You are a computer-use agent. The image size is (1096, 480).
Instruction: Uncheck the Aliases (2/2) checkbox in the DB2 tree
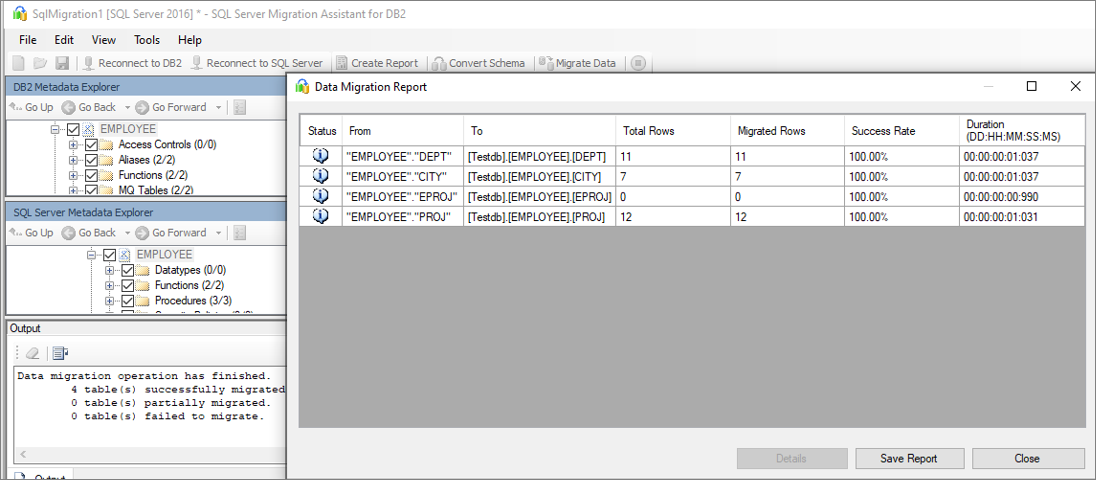point(92,160)
